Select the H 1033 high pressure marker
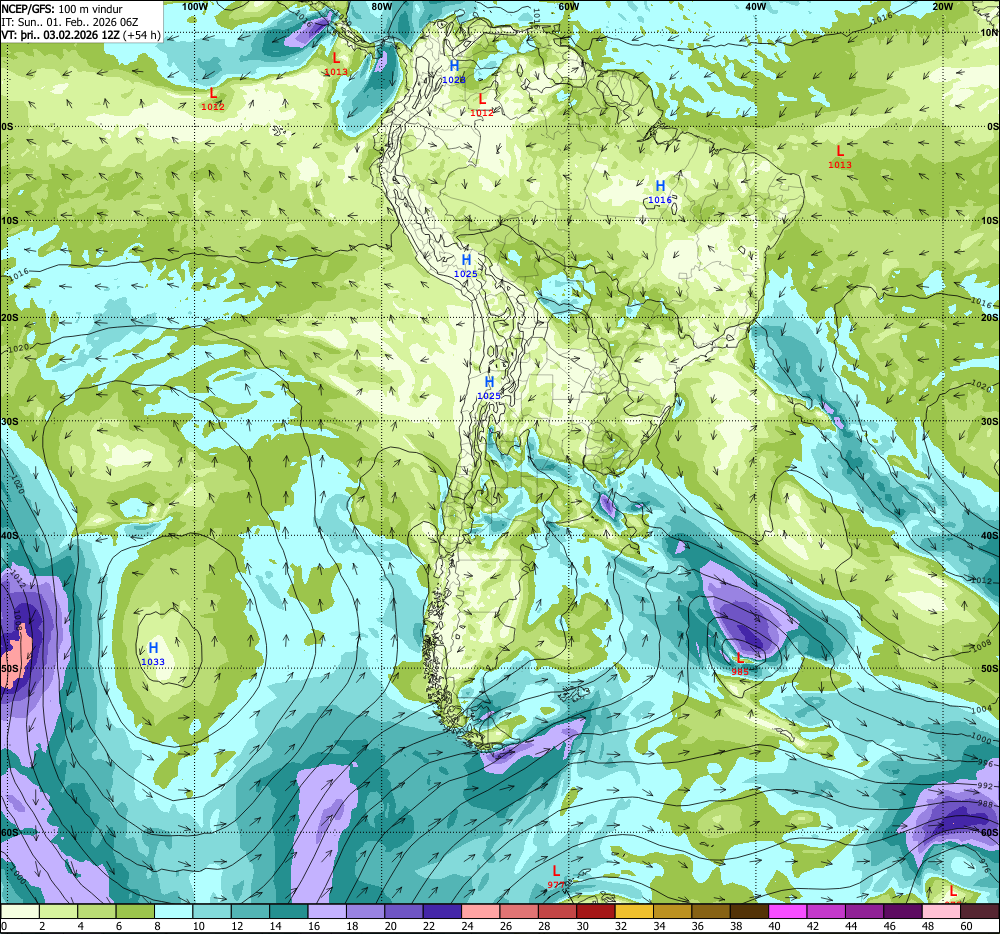1000x934 pixels. click(153, 654)
